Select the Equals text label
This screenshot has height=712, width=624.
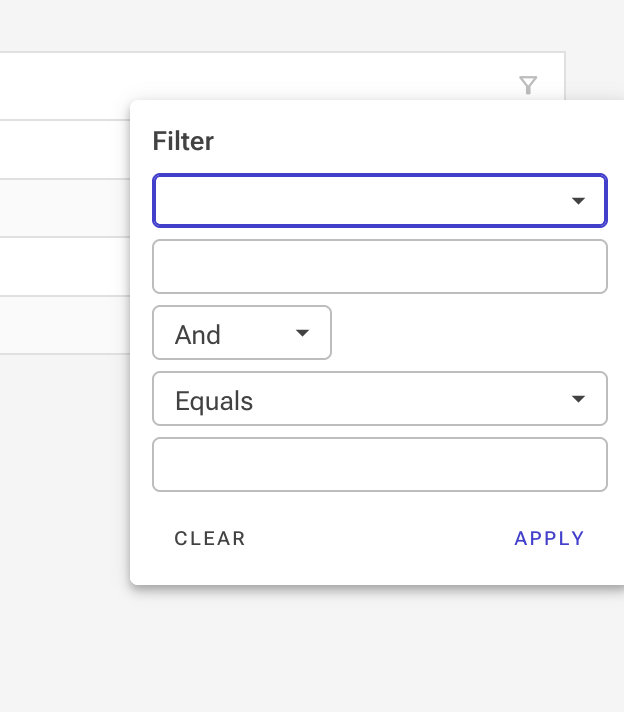(214, 401)
